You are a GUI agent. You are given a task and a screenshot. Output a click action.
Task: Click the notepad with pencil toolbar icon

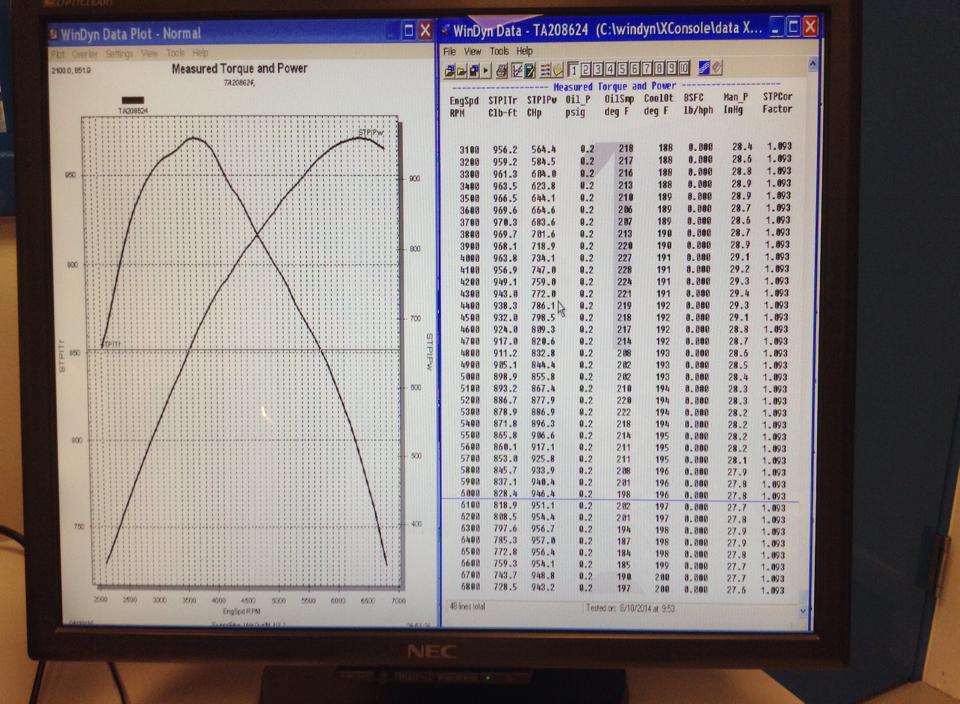tap(529, 69)
